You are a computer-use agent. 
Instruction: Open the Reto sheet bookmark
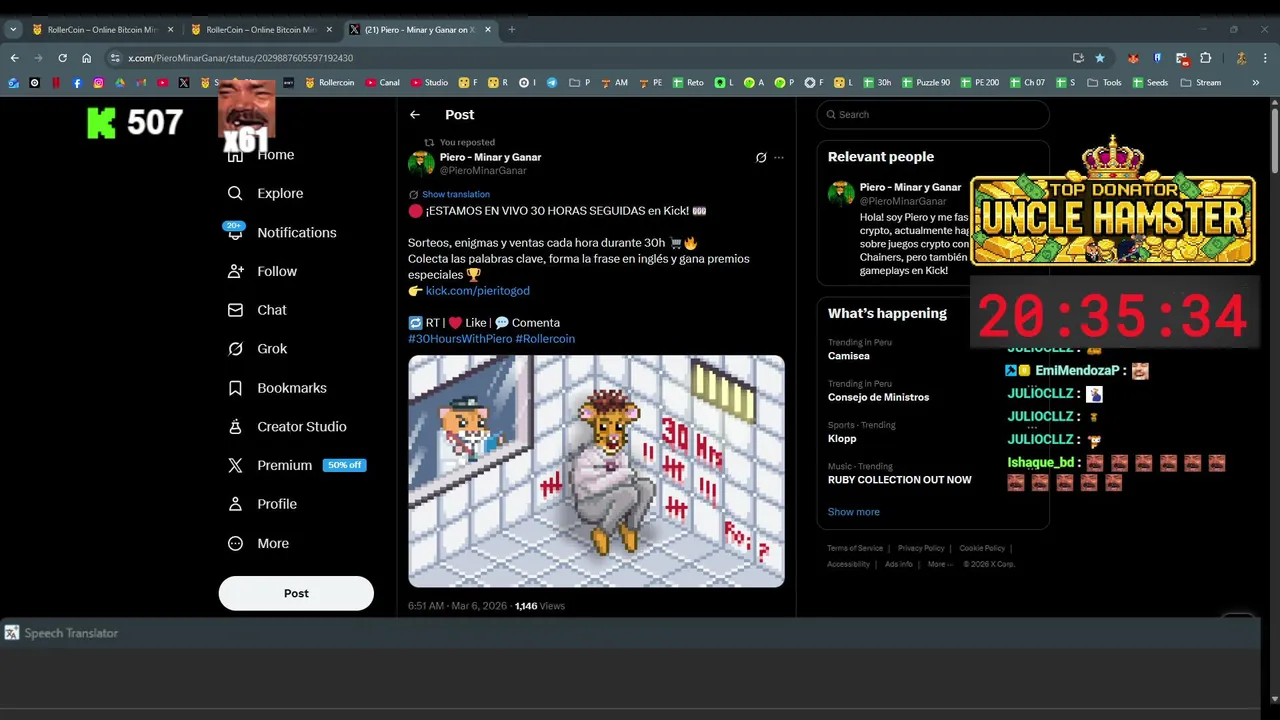point(688,83)
